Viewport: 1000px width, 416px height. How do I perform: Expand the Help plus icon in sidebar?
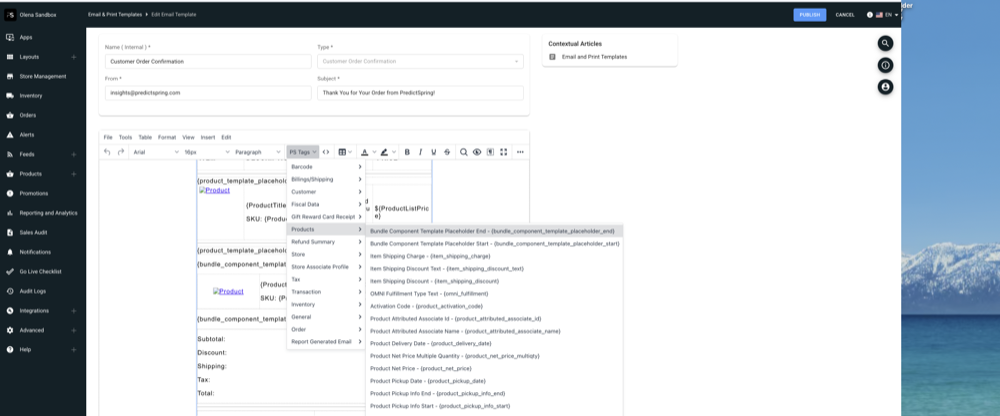click(x=74, y=350)
